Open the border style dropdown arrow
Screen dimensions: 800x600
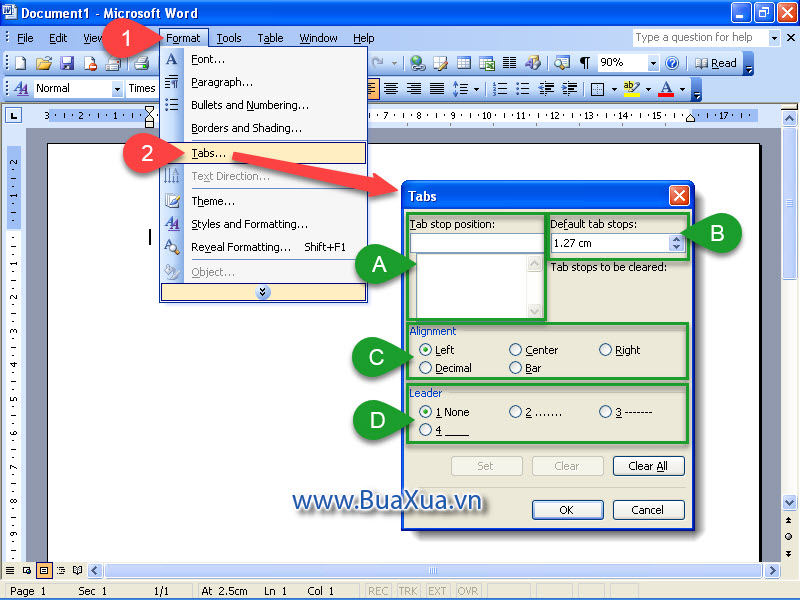point(614,90)
